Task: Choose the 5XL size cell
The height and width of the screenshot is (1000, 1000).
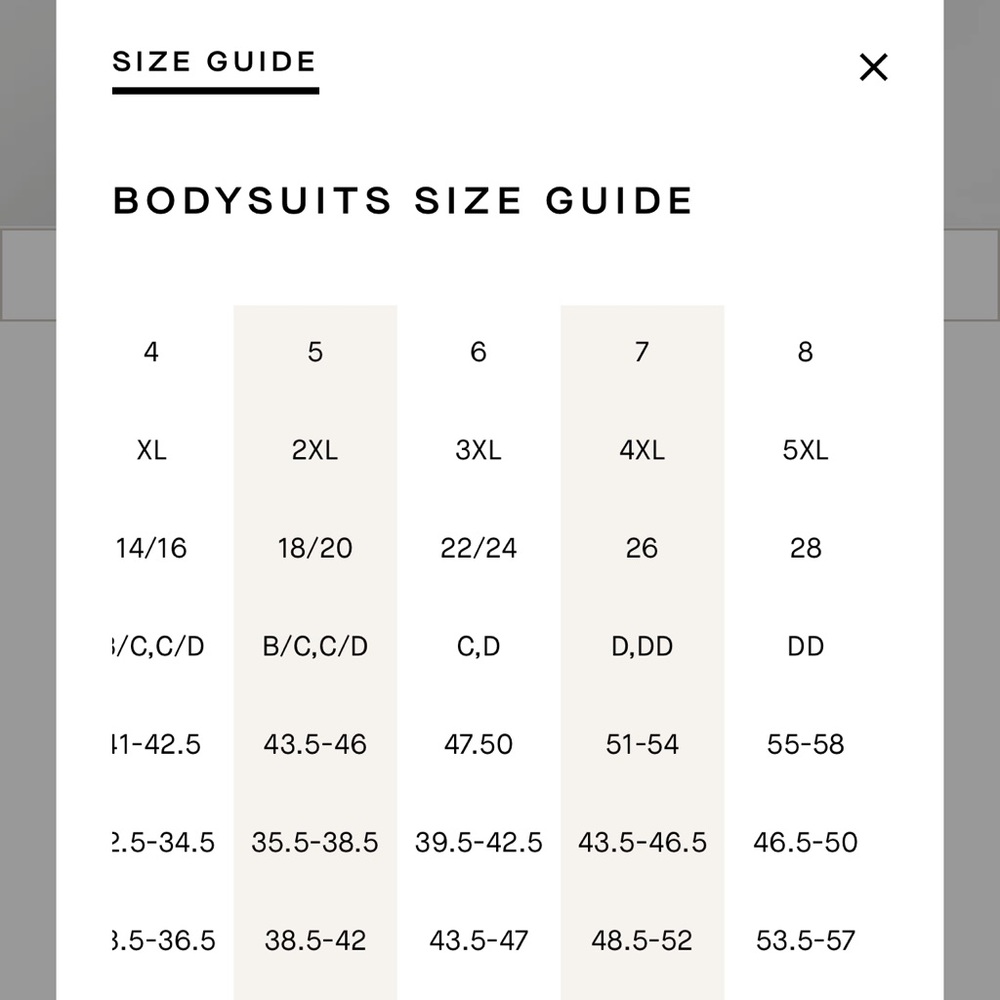Action: coord(805,450)
